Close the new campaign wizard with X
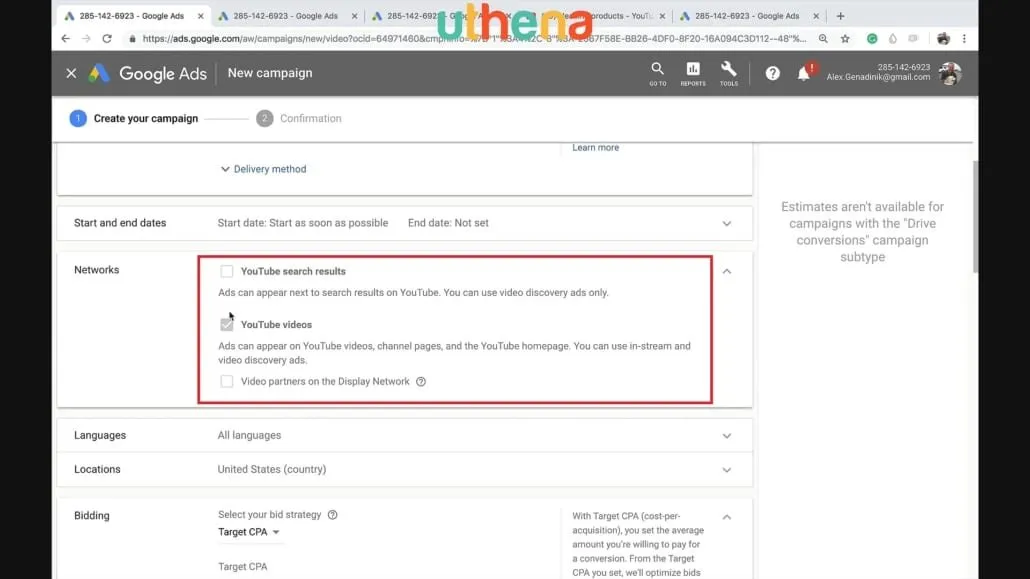The image size is (1030, 579). tap(71, 73)
